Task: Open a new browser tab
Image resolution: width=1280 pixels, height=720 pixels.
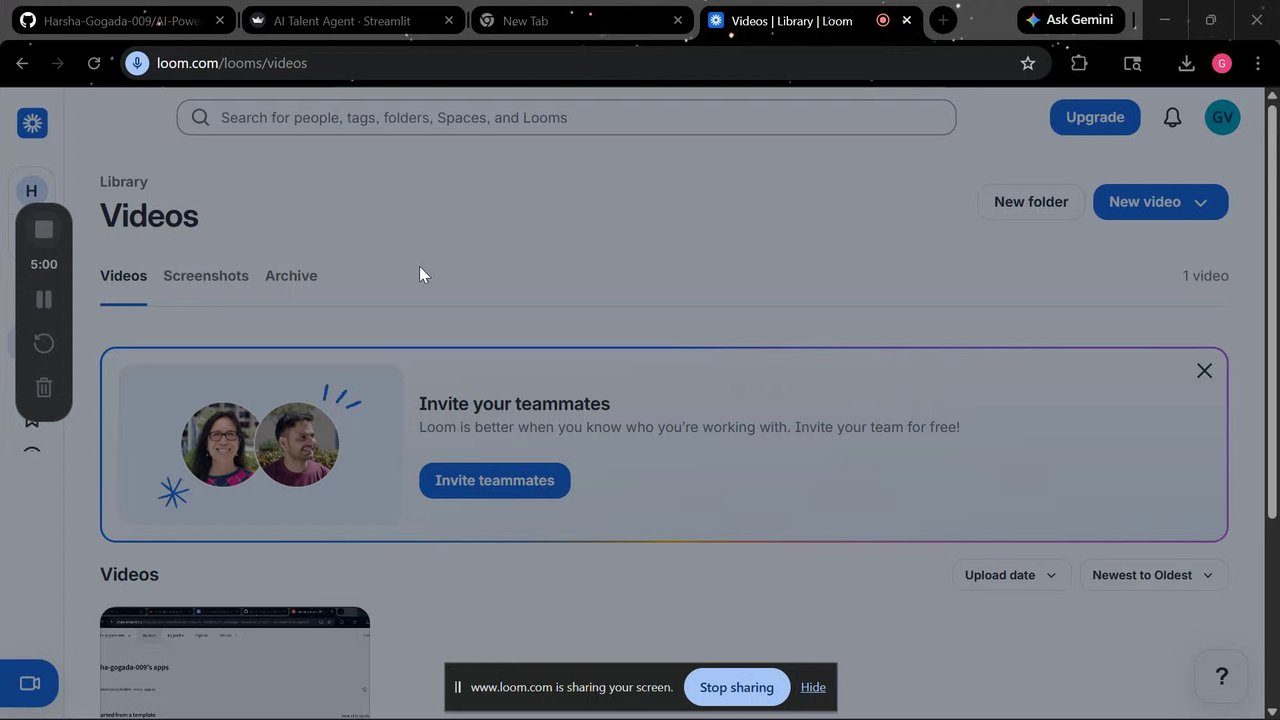Action: click(x=942, y=20)
